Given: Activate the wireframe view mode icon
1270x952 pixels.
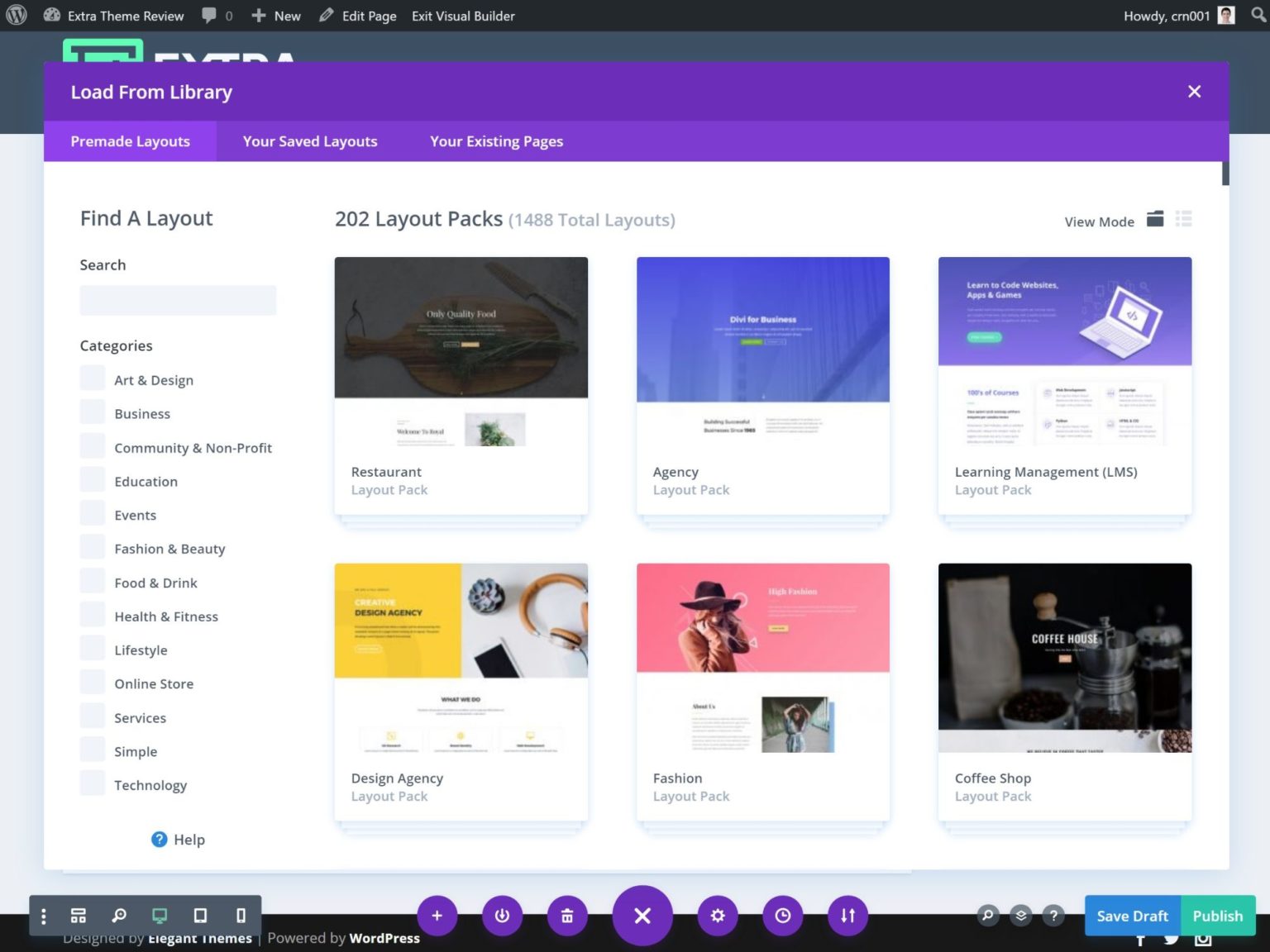Looking at the screenshot, I should [x=78, y=915].
